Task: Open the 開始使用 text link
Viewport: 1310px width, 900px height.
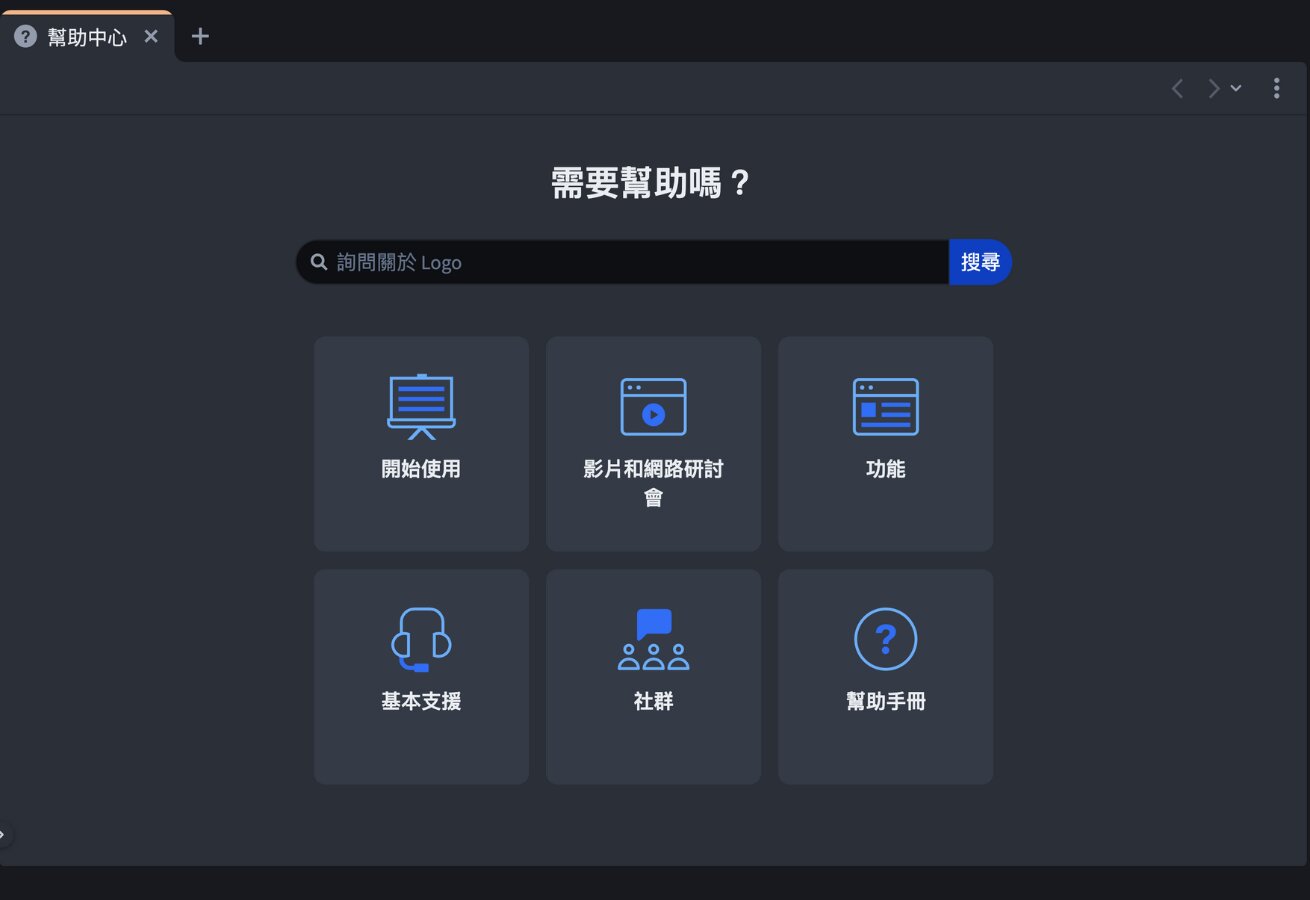Action: pos(421,469)
